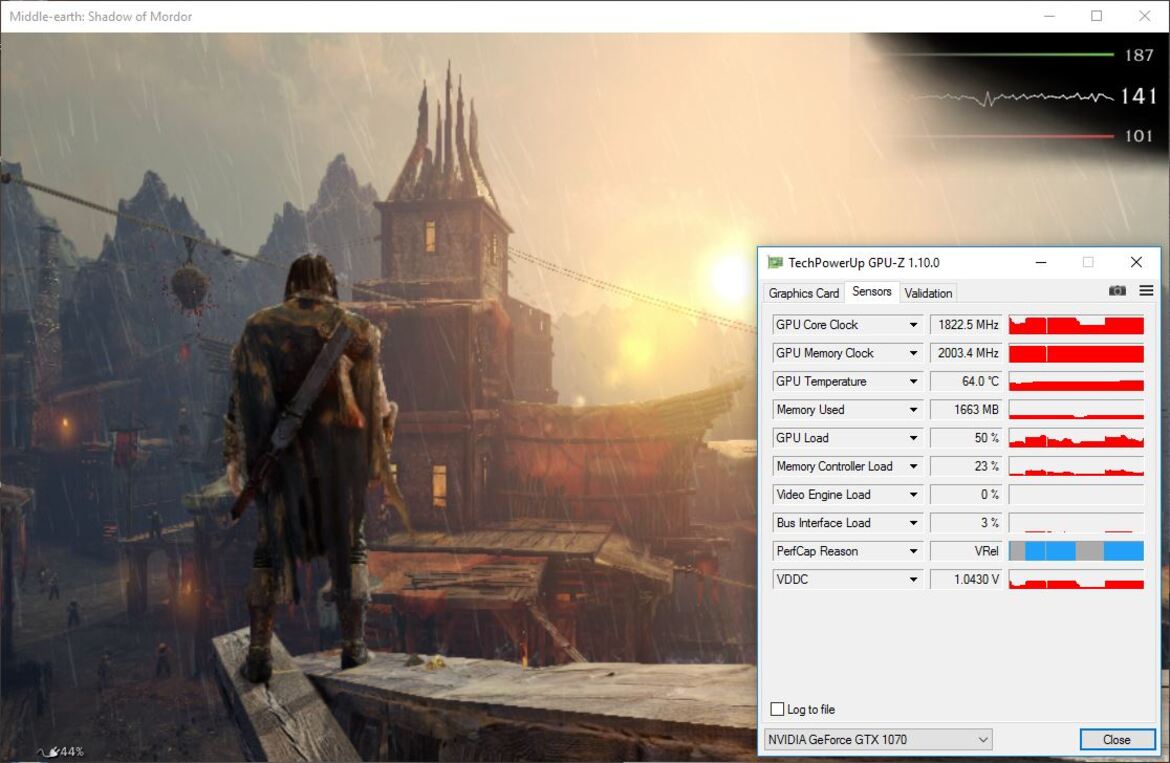The width and height of the screenshot is (1170, 763).
Task: Close the Shadow of Mordor game window
Action: 1145,16
